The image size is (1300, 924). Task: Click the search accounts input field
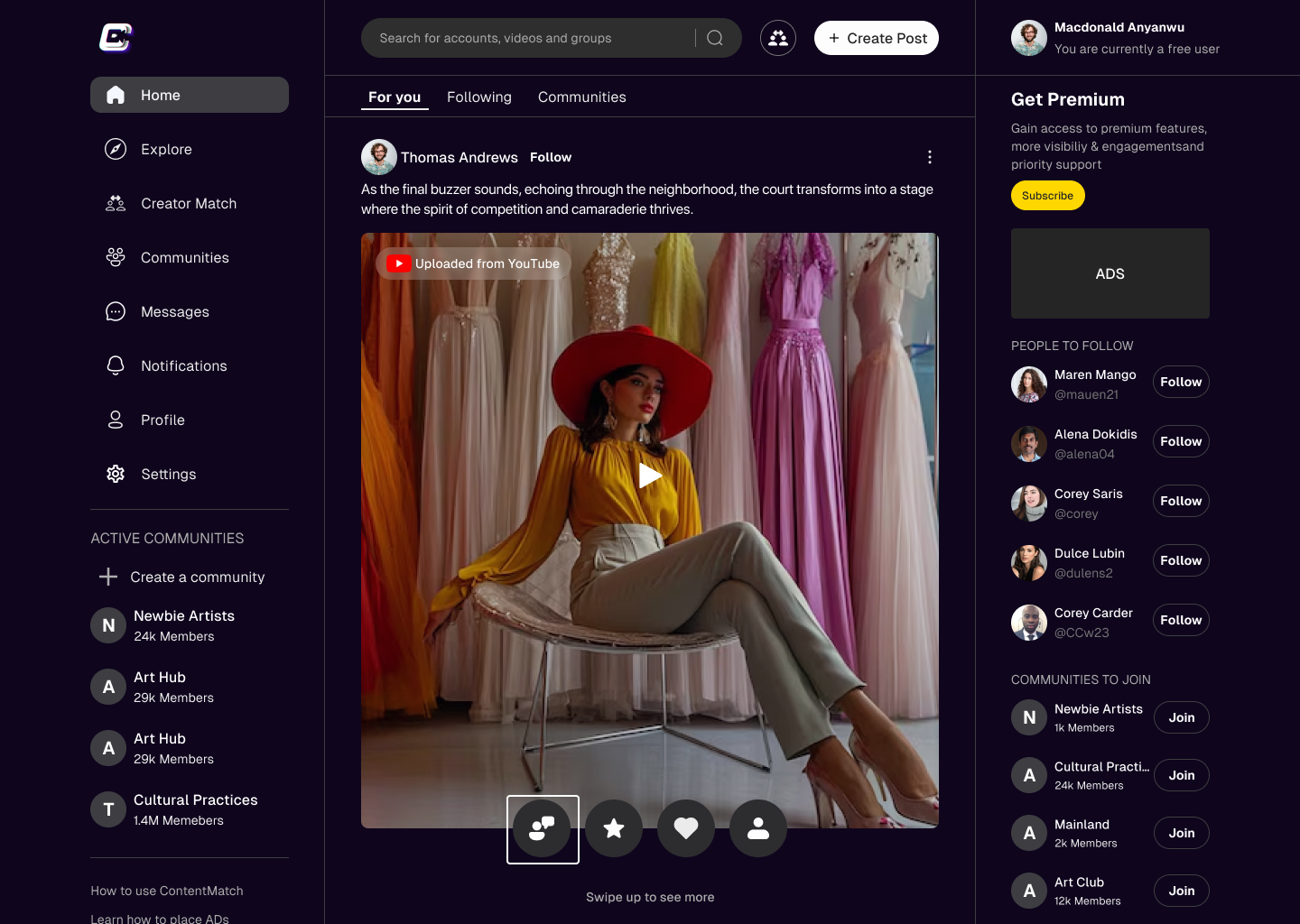(x=533, y=38)
